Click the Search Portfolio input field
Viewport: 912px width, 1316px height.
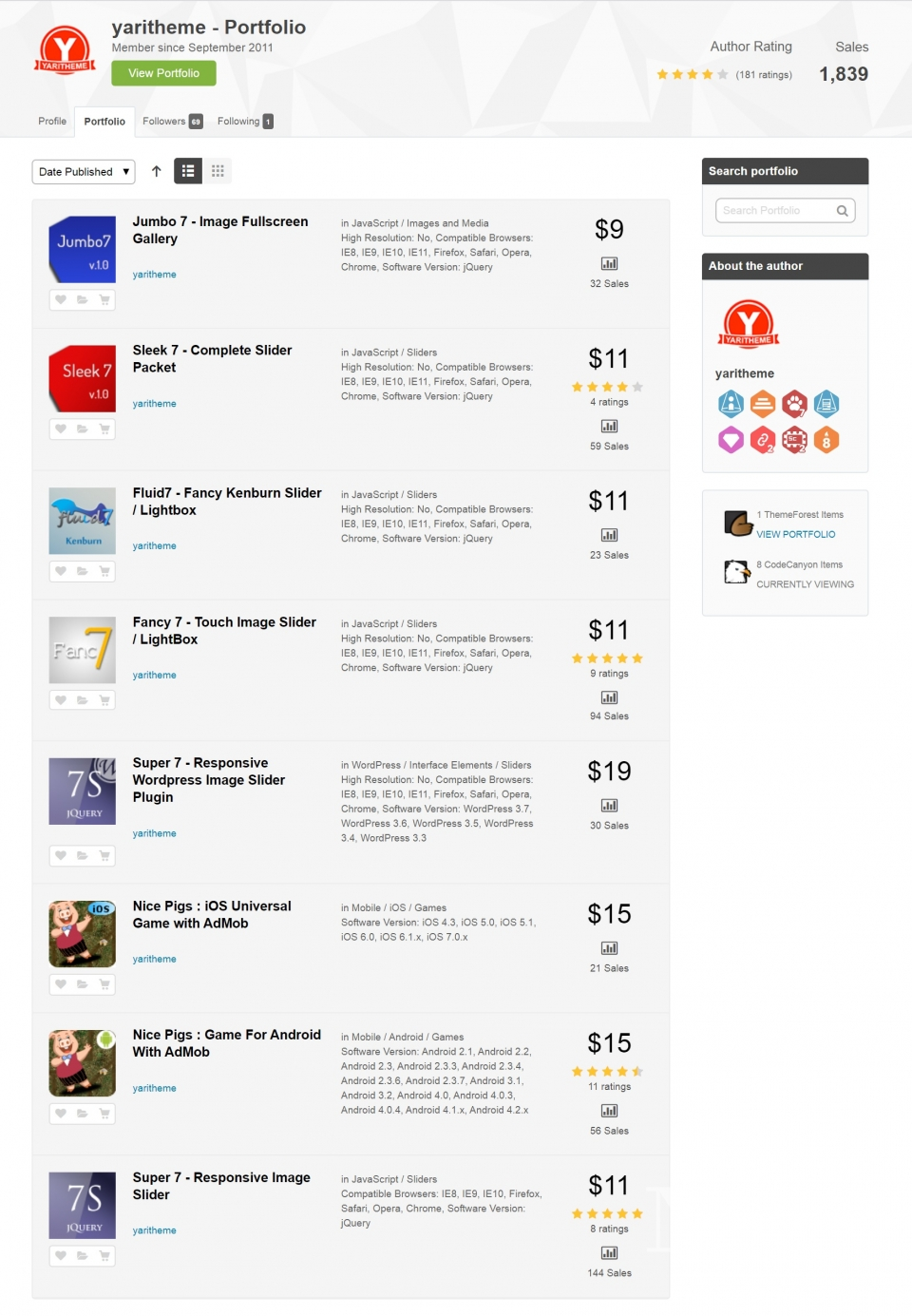pyautogui.click(x=775, y=211)
